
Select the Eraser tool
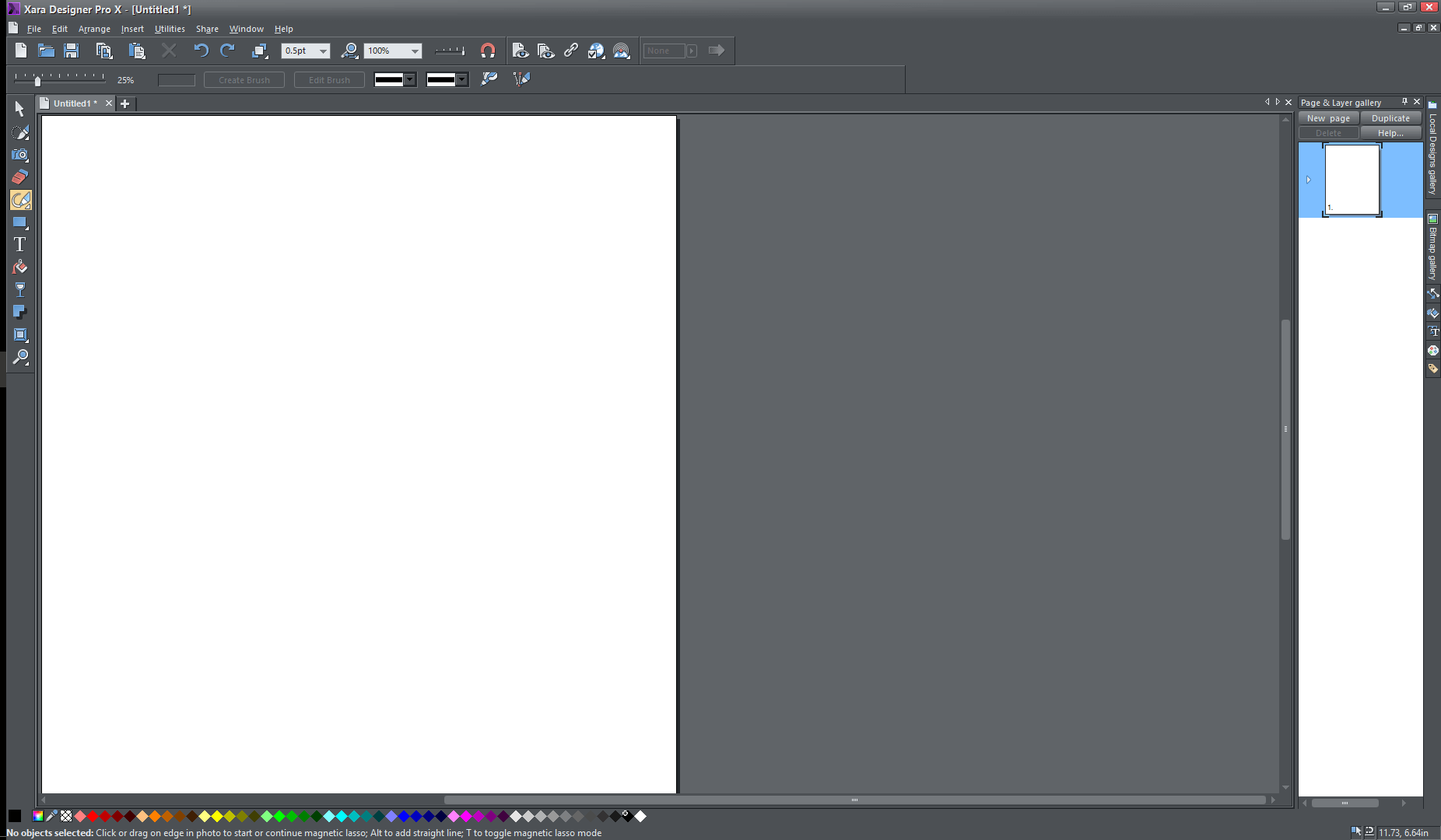pos(19,177)
